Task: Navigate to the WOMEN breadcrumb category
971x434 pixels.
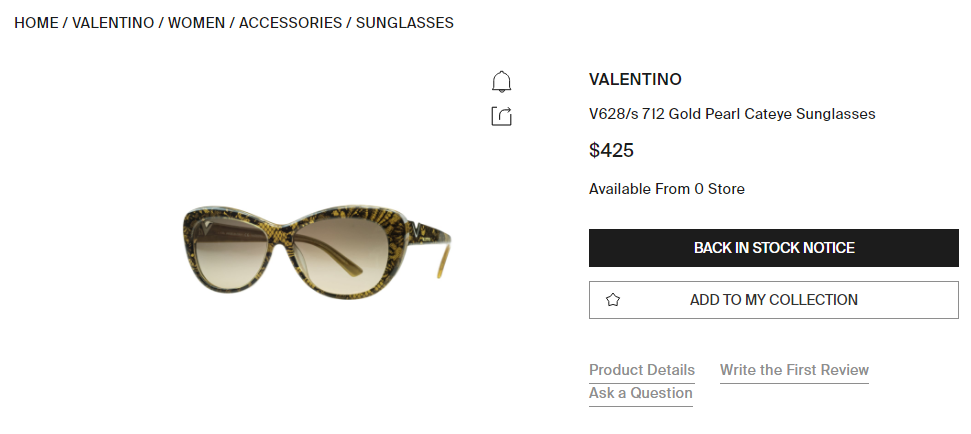Action: point(196,22)
